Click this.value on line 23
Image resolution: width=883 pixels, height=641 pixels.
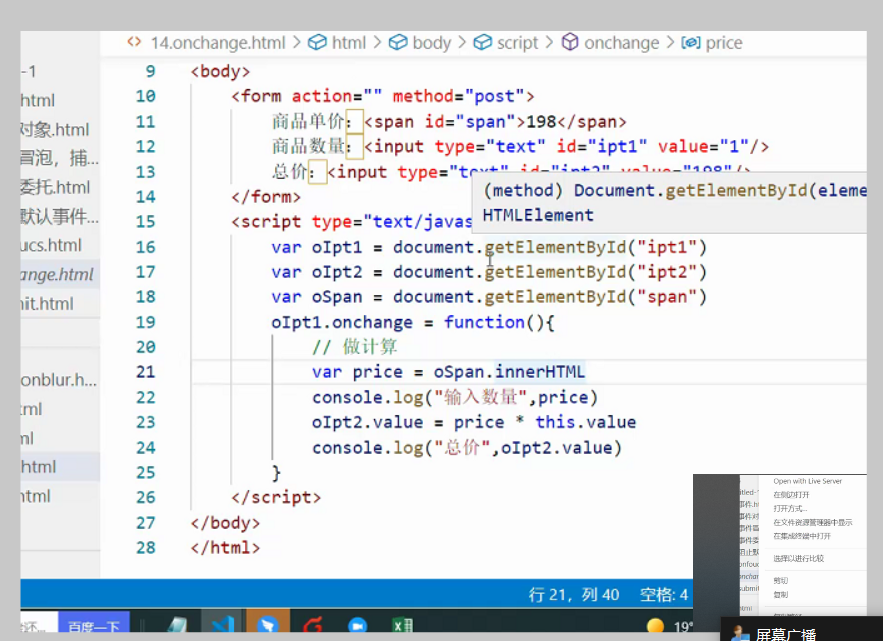[586, 422]
